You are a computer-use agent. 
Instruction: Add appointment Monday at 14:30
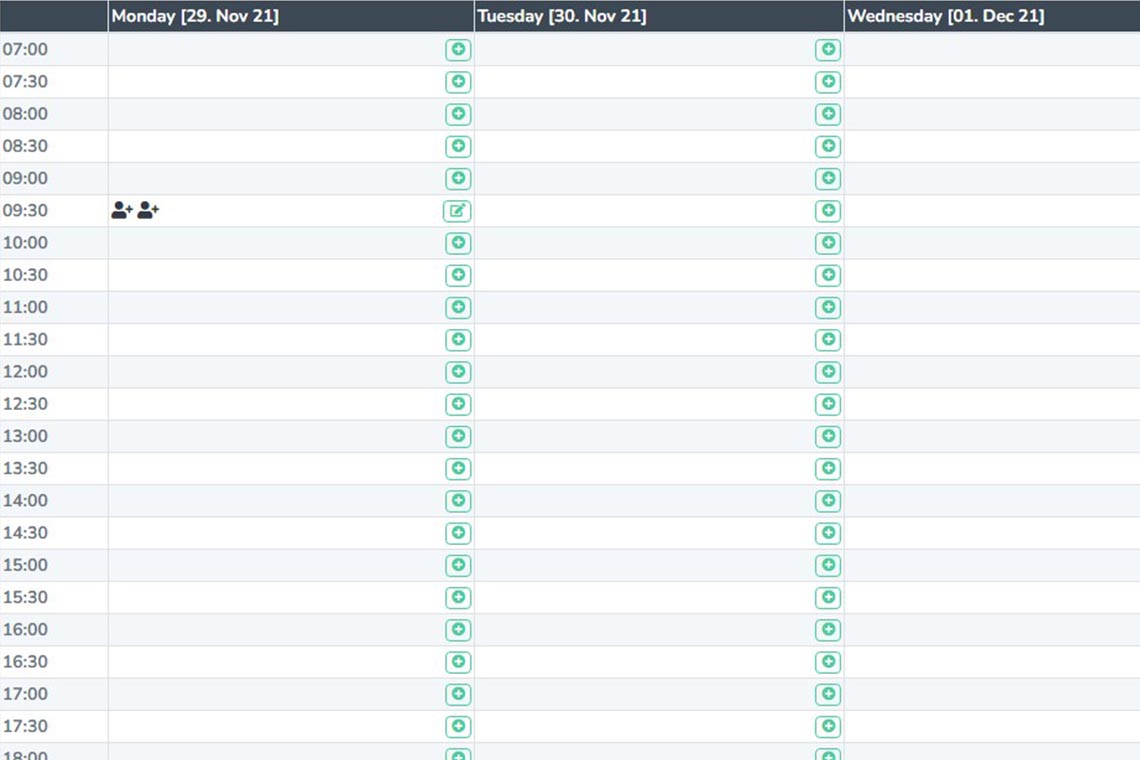pyautogui.click(x=458, y=533)
